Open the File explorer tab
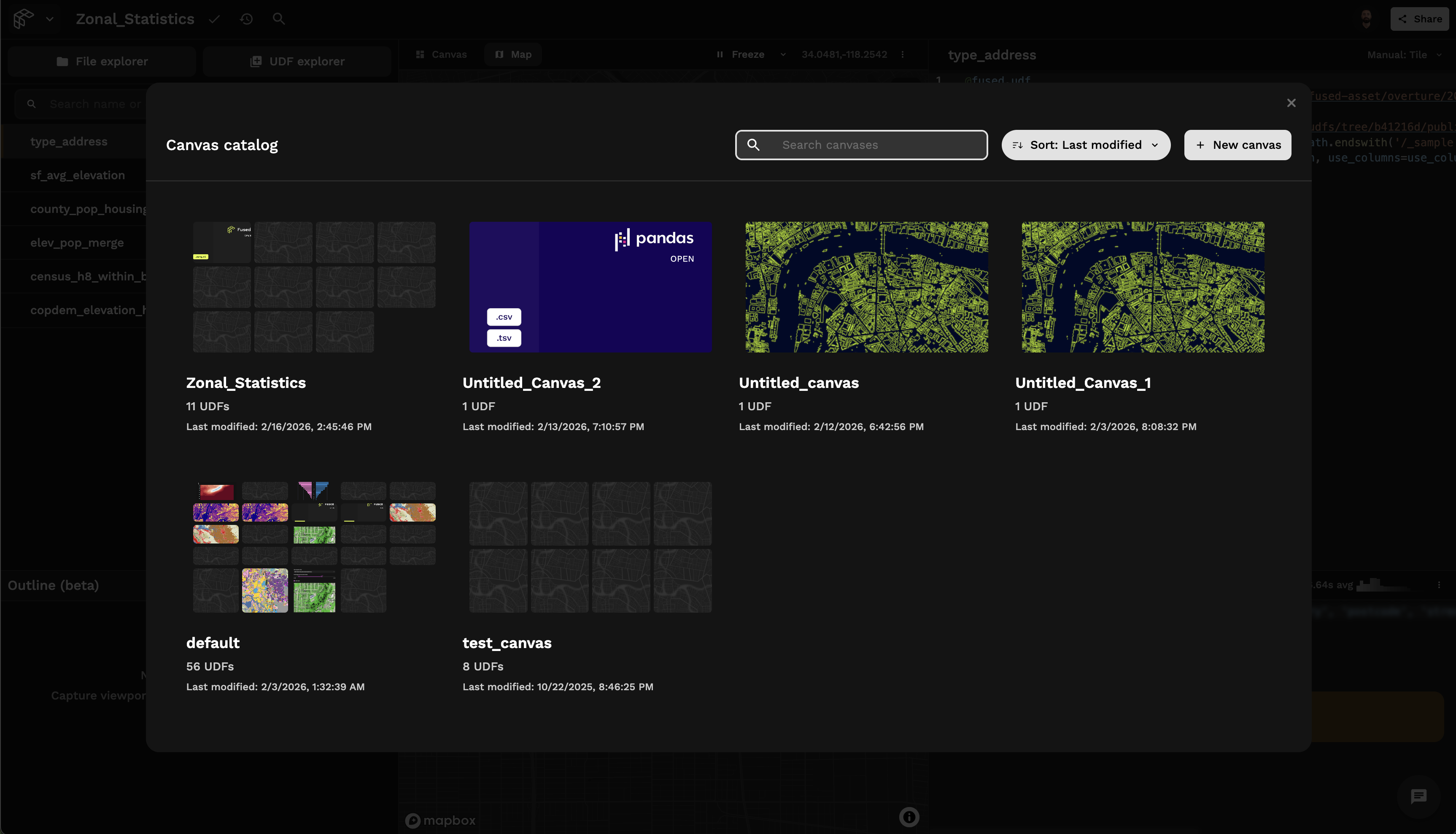Screen dimensions: 1456x834 pos(102,61)
